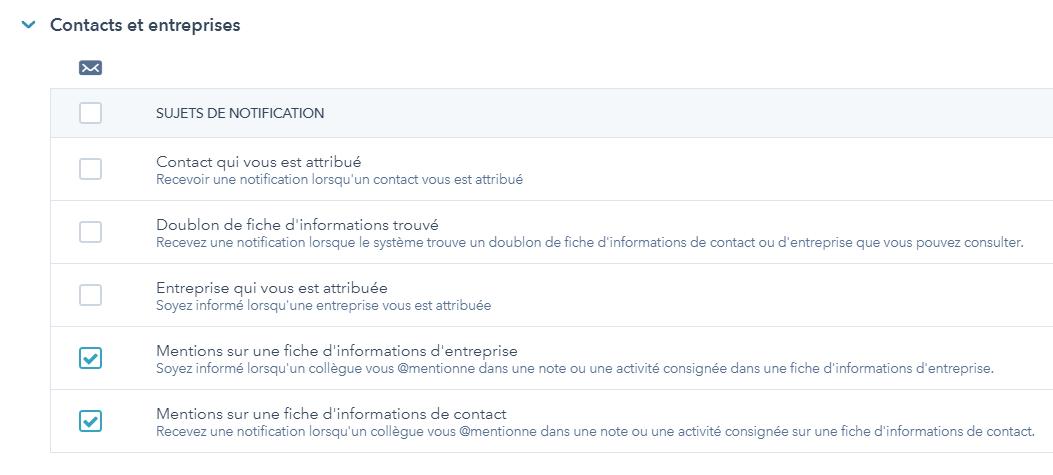Screen dimensions: 1053x475
Task: Click the company record @mention description text
Action: pyautogui.click(x=574, y=369)
